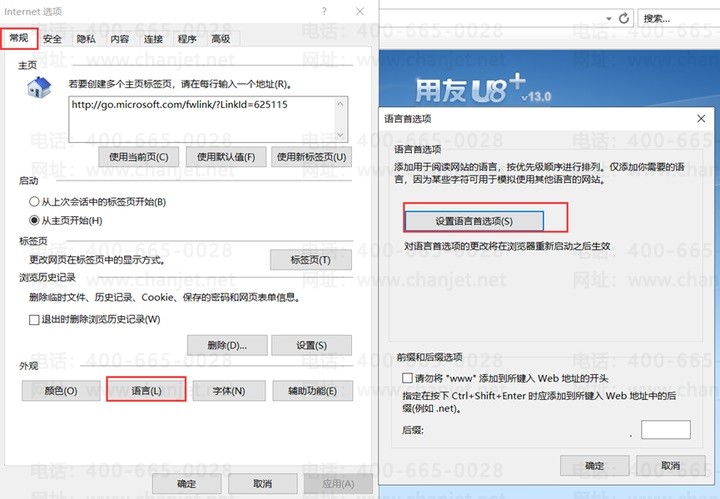Select the 连接 tab

pyautogui.click(x=153, y=39)
